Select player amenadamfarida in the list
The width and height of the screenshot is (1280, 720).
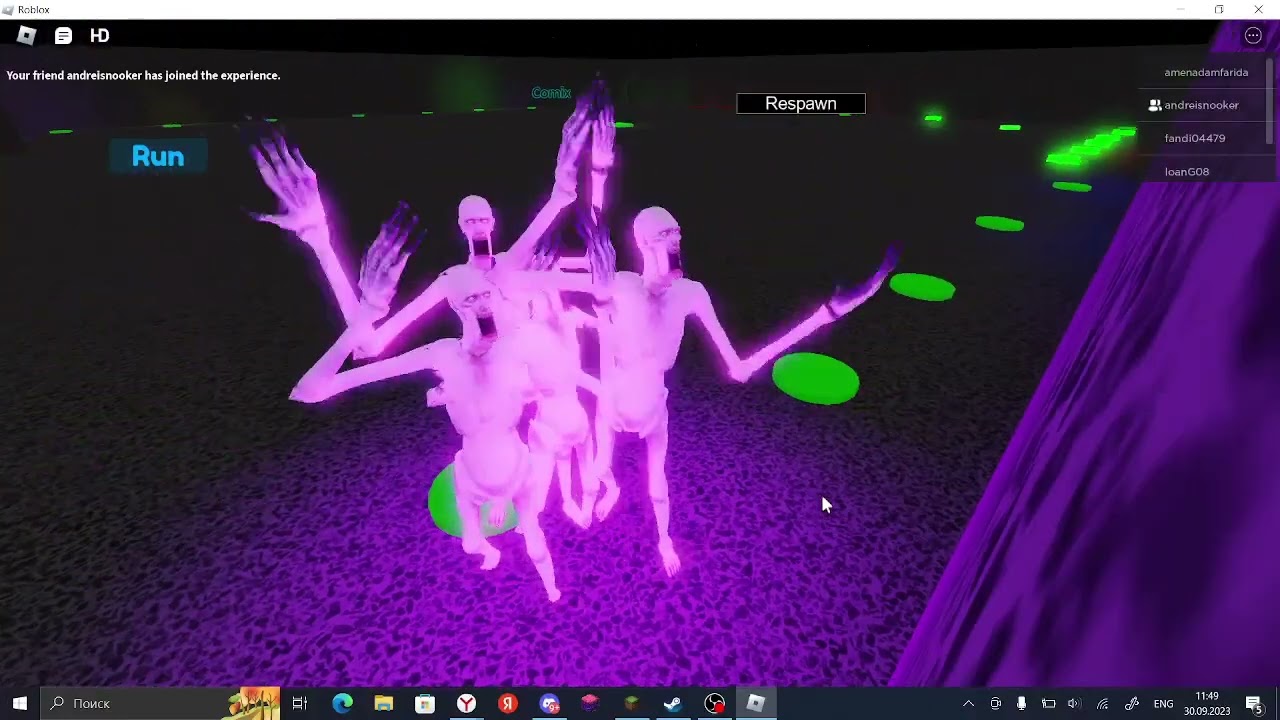(x=1206, y=72)
